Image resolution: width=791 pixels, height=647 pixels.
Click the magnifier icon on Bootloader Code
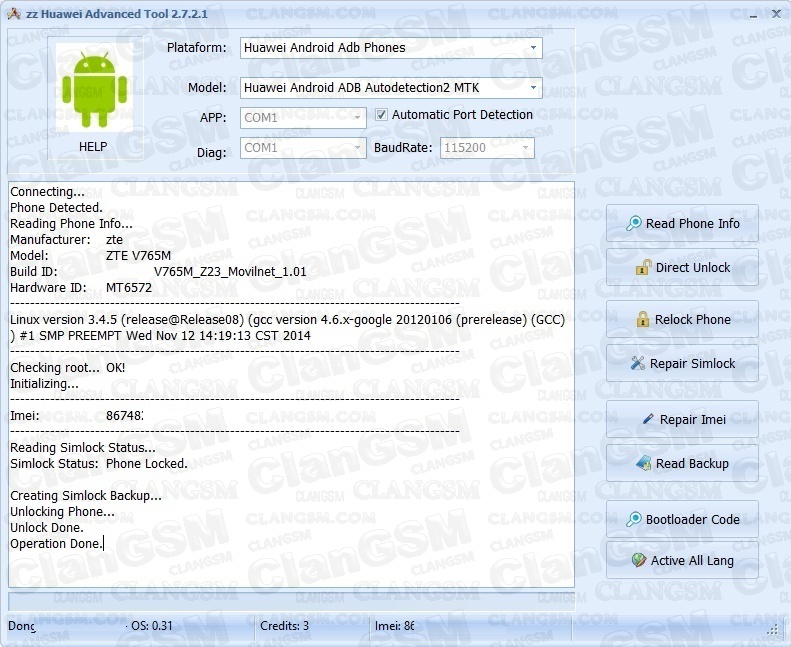tap(634, 519)
